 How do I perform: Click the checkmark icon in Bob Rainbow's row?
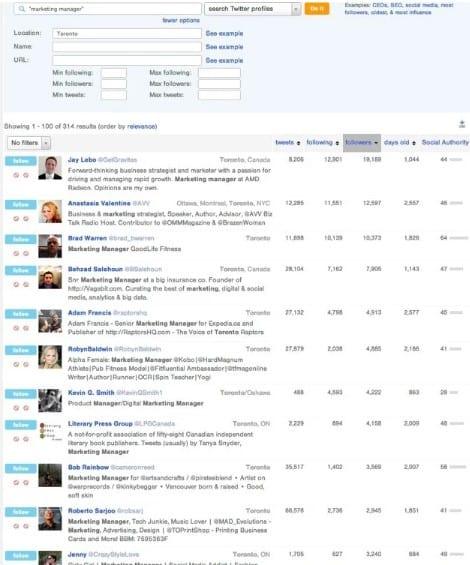(x=16, y=483)
